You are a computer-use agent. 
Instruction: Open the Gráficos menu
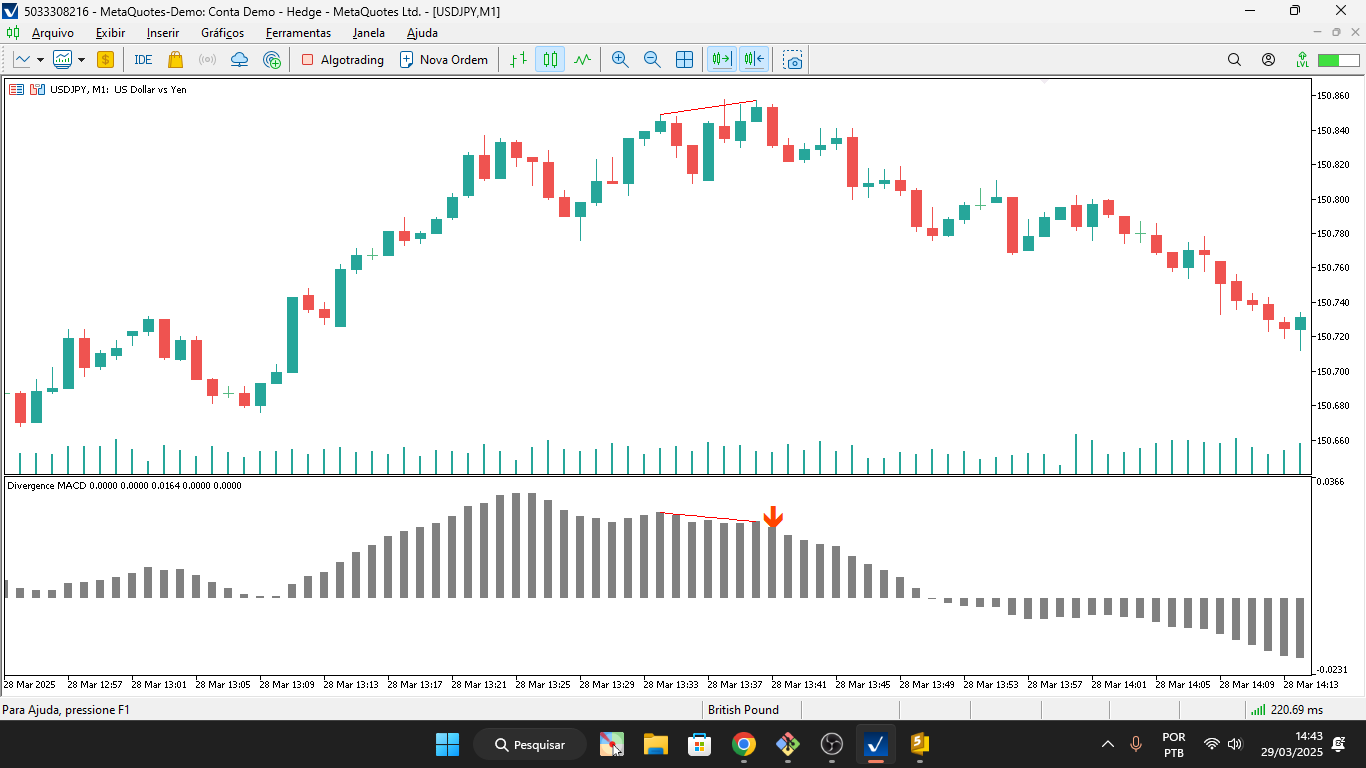(x=222, y=32)
